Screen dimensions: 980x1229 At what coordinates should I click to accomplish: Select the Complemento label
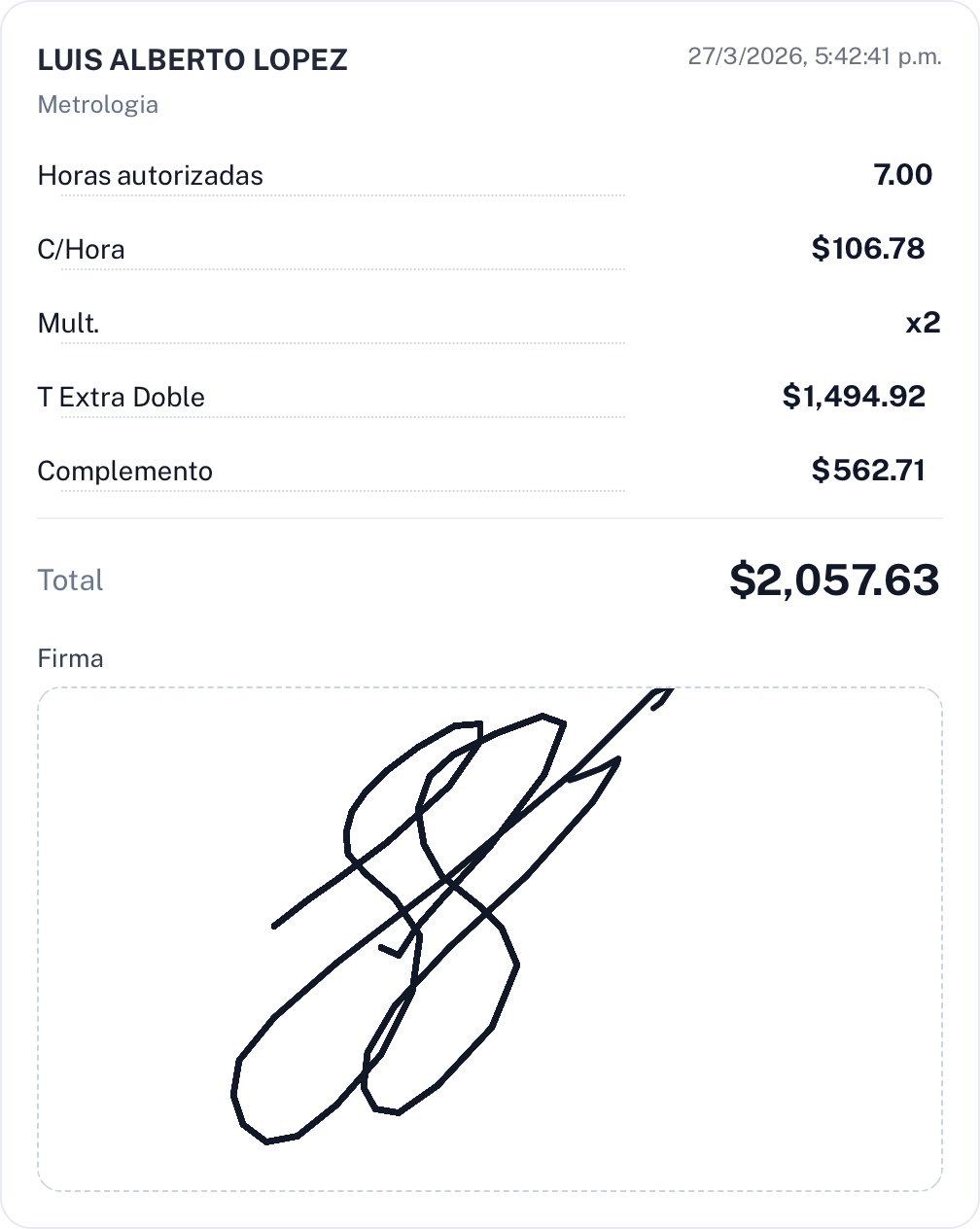click(x=124, y=472)
